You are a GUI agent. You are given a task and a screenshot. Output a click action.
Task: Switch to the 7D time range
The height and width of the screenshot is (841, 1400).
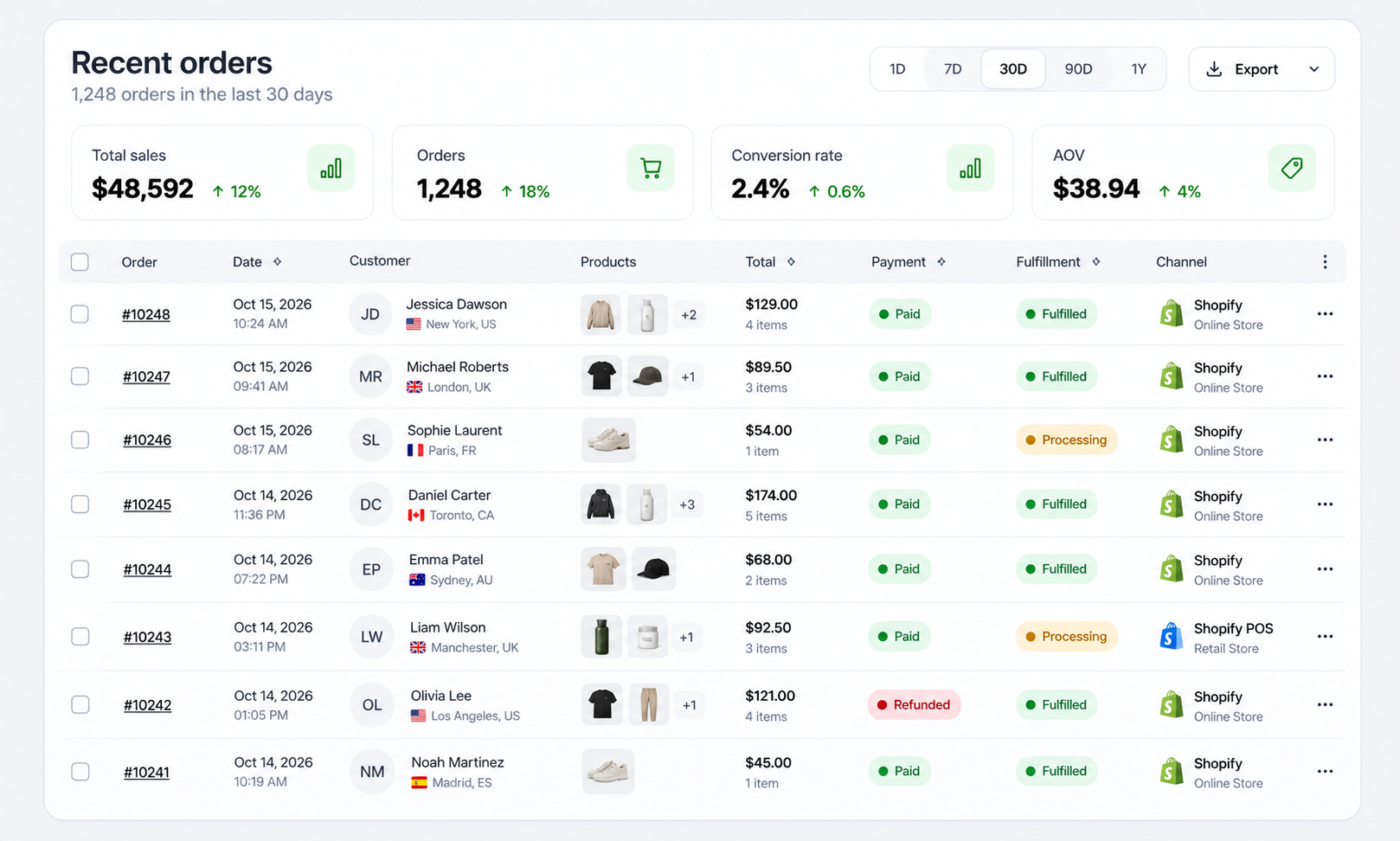[953, 69]
